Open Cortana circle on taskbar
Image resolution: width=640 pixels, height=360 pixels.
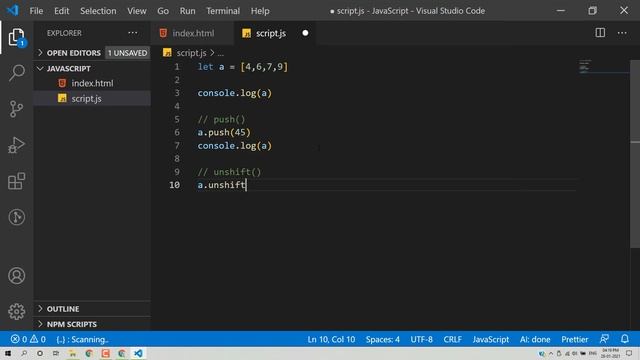tap(40, 353)
